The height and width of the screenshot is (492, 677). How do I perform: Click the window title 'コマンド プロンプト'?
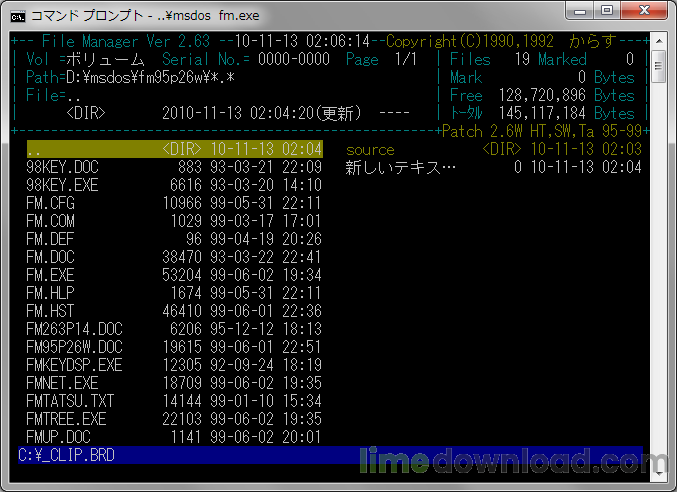click(x=87, y=16)
